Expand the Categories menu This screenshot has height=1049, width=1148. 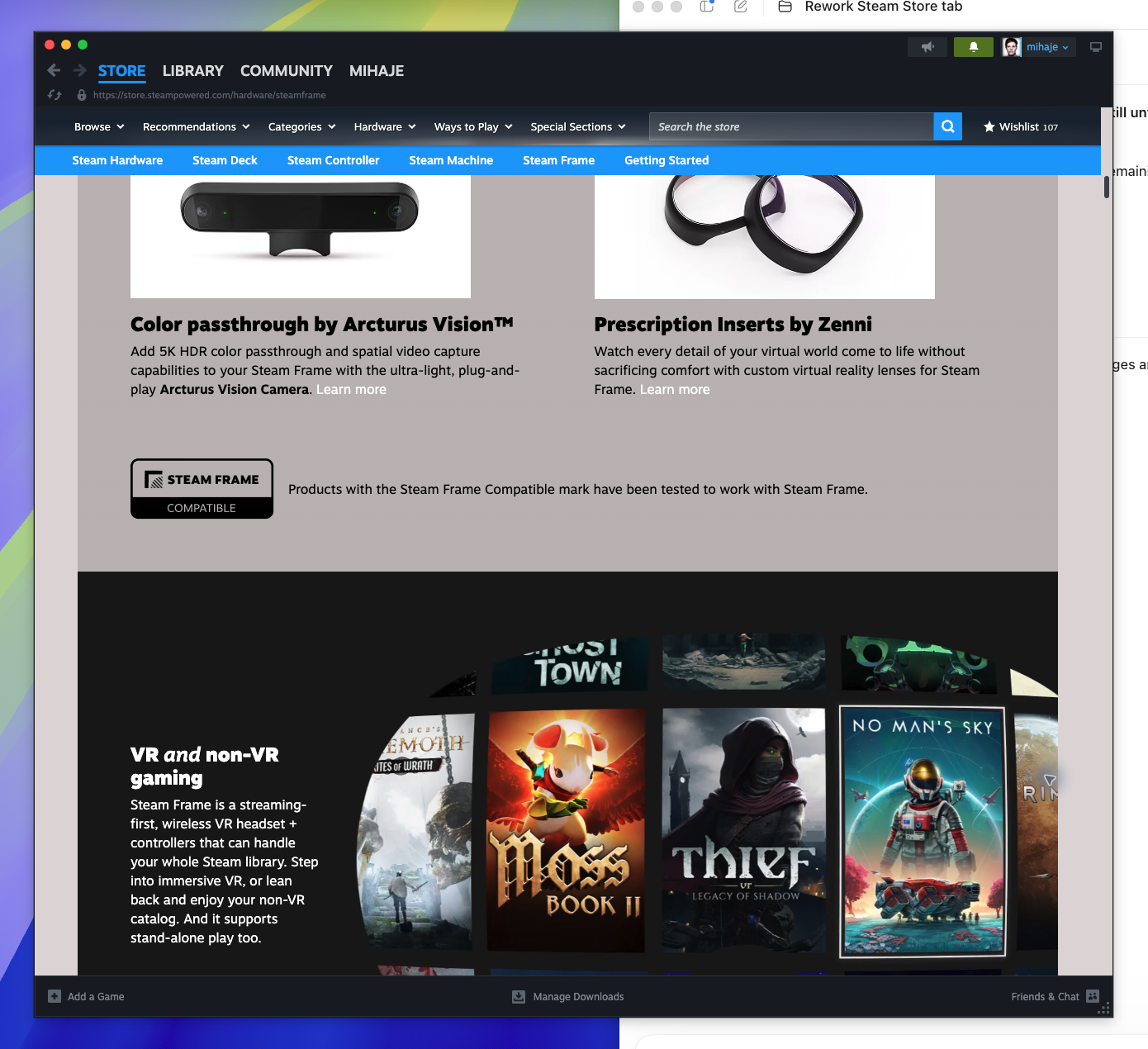pos(302,126)
